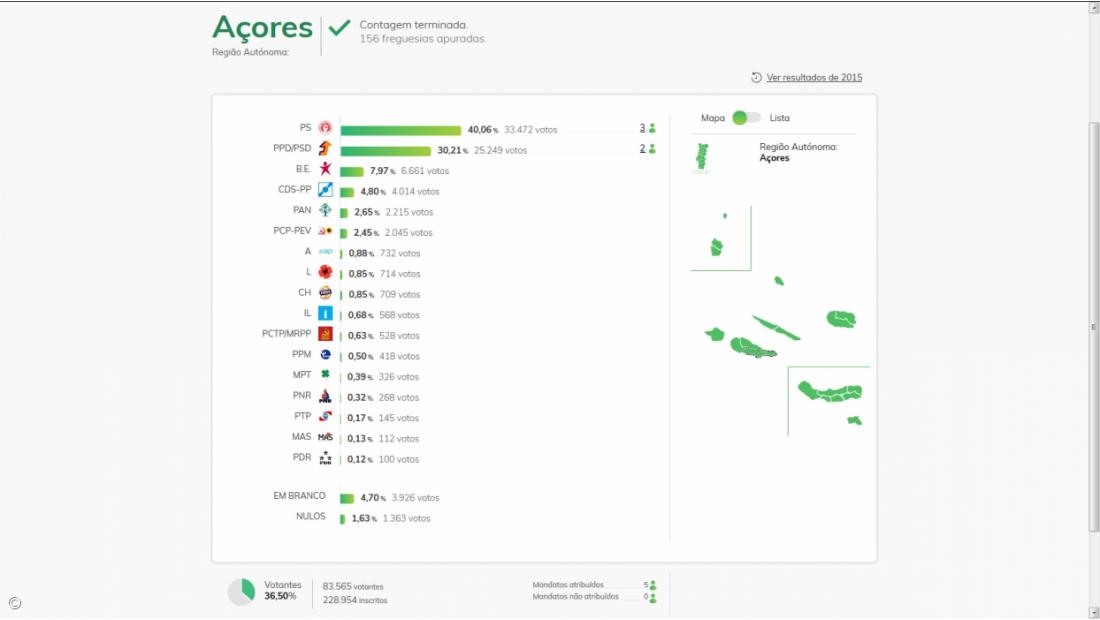
Task: Click the IL party icon
Action: [x=328, y=314]
